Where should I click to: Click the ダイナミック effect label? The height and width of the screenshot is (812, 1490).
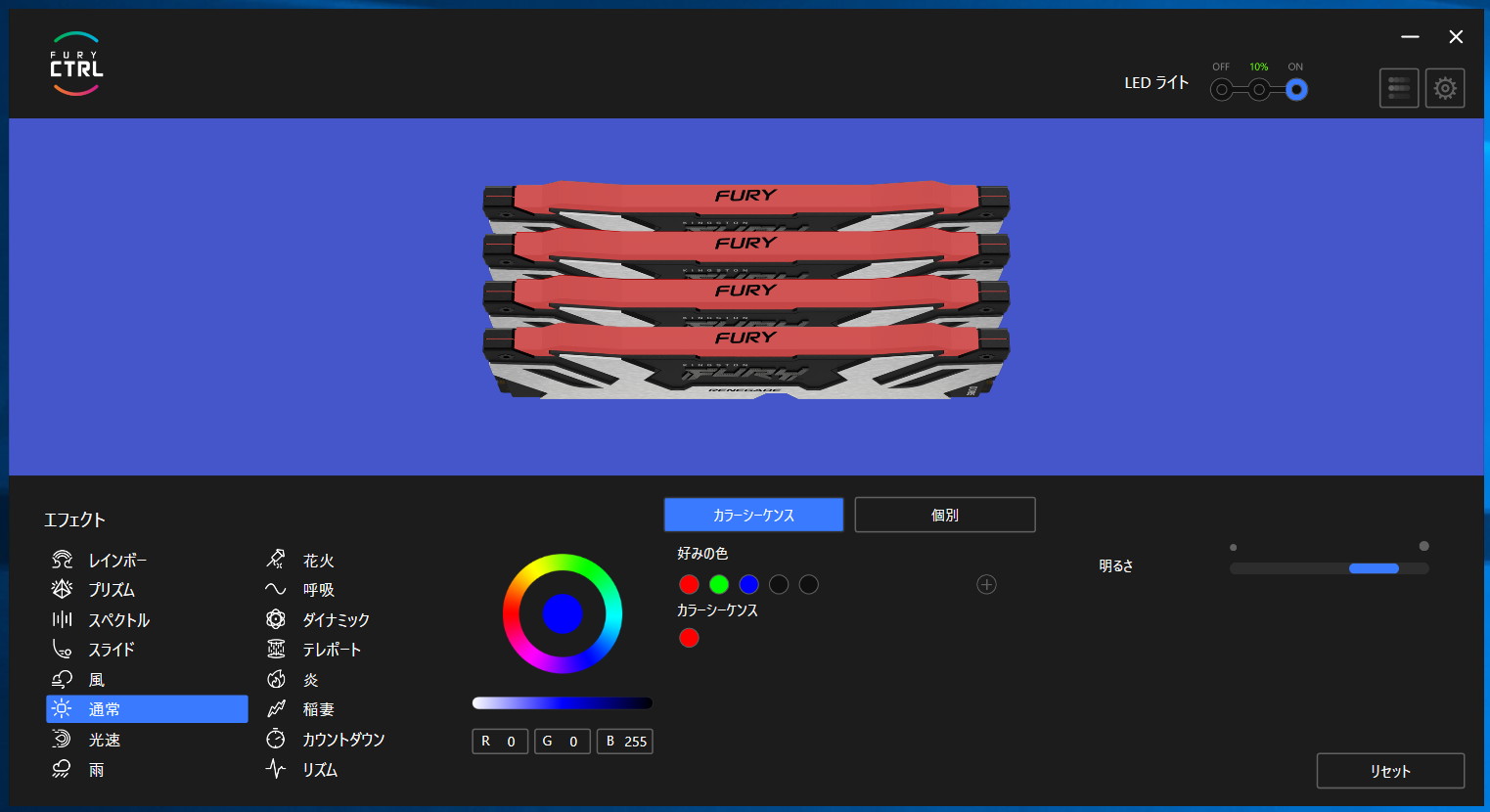pyautogui.click(x=337, y=620)
